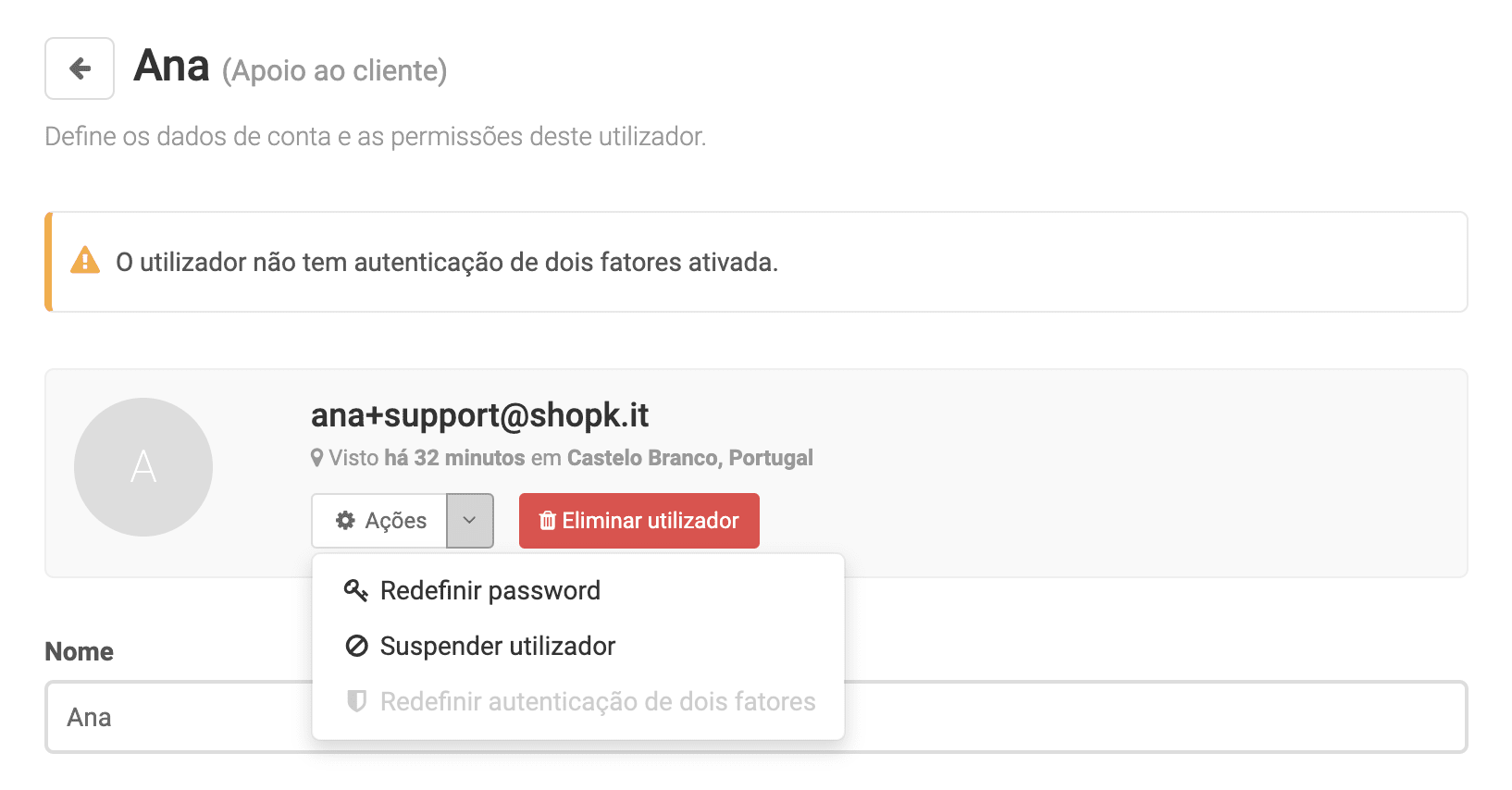Click the grey avatar circle with letter A
Viewport: 1512px width, 790px height.
[x=143, y=467]
